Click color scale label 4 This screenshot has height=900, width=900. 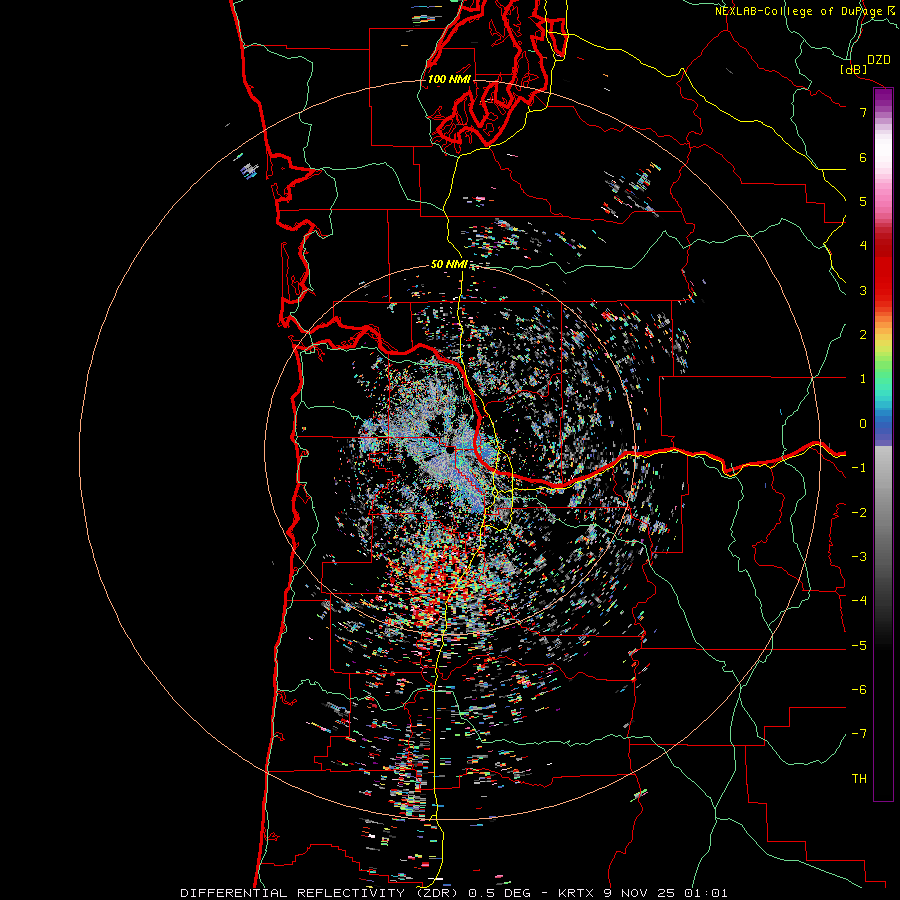coord(863,246)
